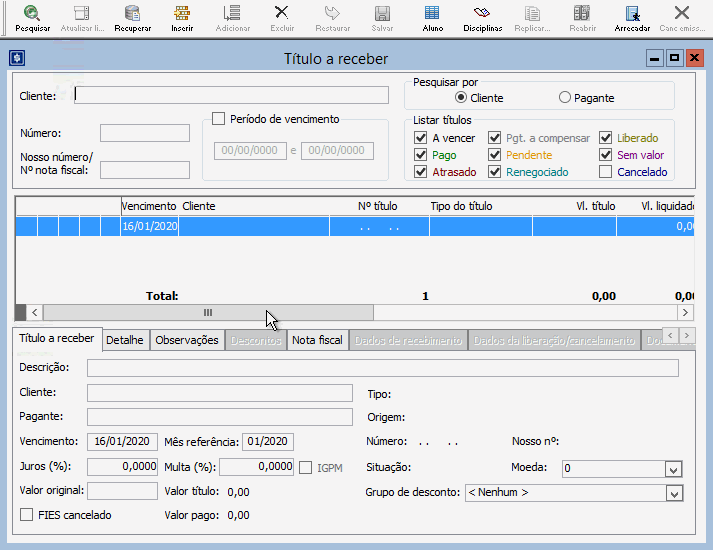Check the Cancelado filter checkbox

[606, 172]
